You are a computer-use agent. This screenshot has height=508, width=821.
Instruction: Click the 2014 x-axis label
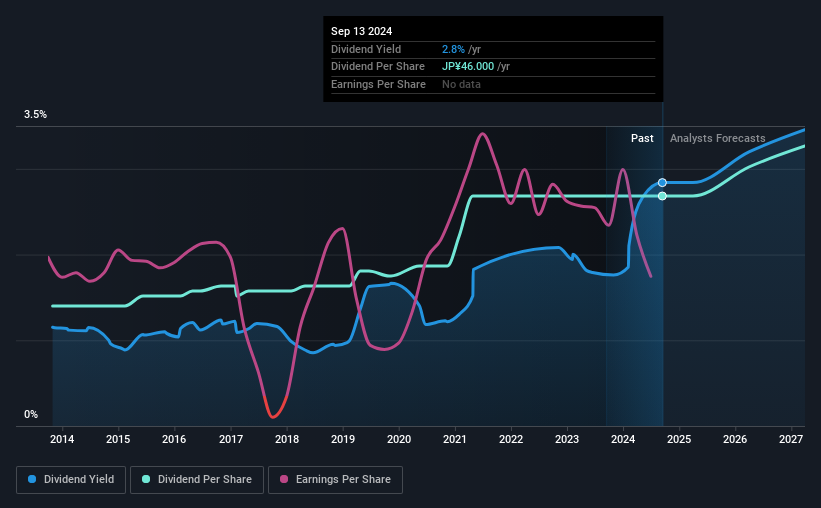(62, 439)
